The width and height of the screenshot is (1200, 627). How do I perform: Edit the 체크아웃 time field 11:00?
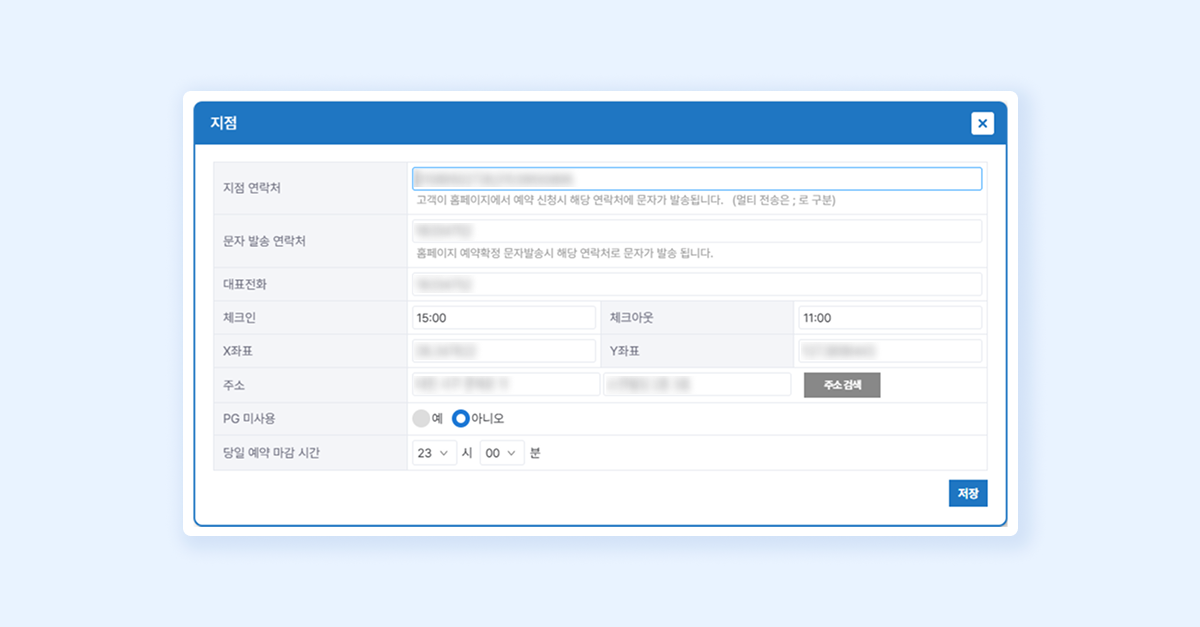click(890, 318)
